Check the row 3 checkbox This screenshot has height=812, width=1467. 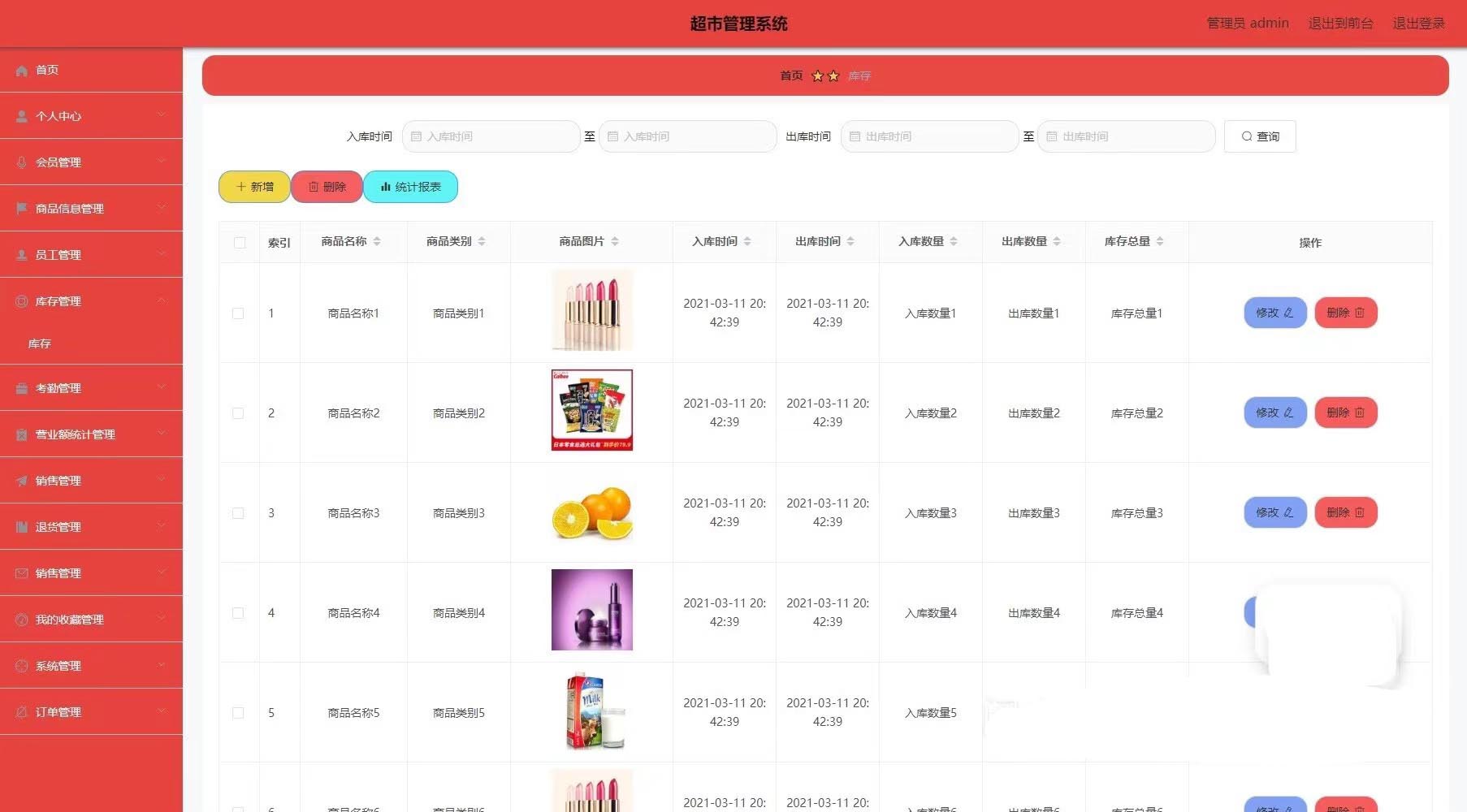click(238, 513)
